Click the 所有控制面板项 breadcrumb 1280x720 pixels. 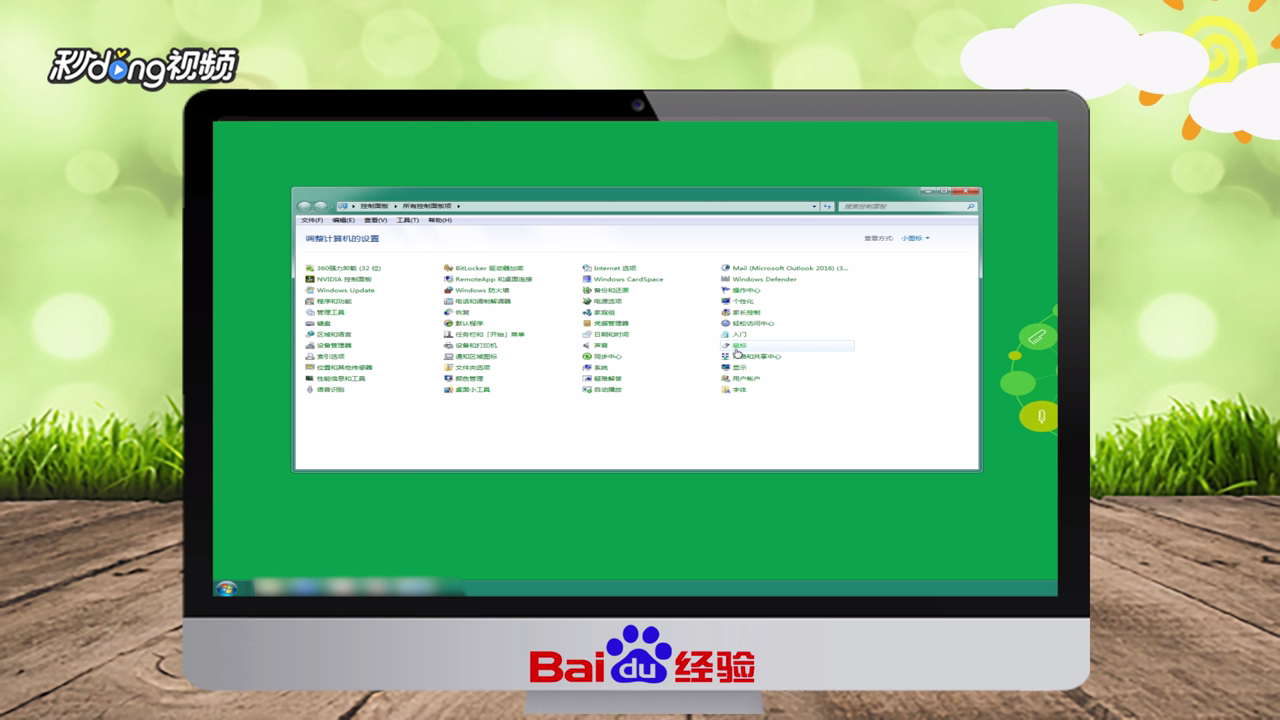428,206
